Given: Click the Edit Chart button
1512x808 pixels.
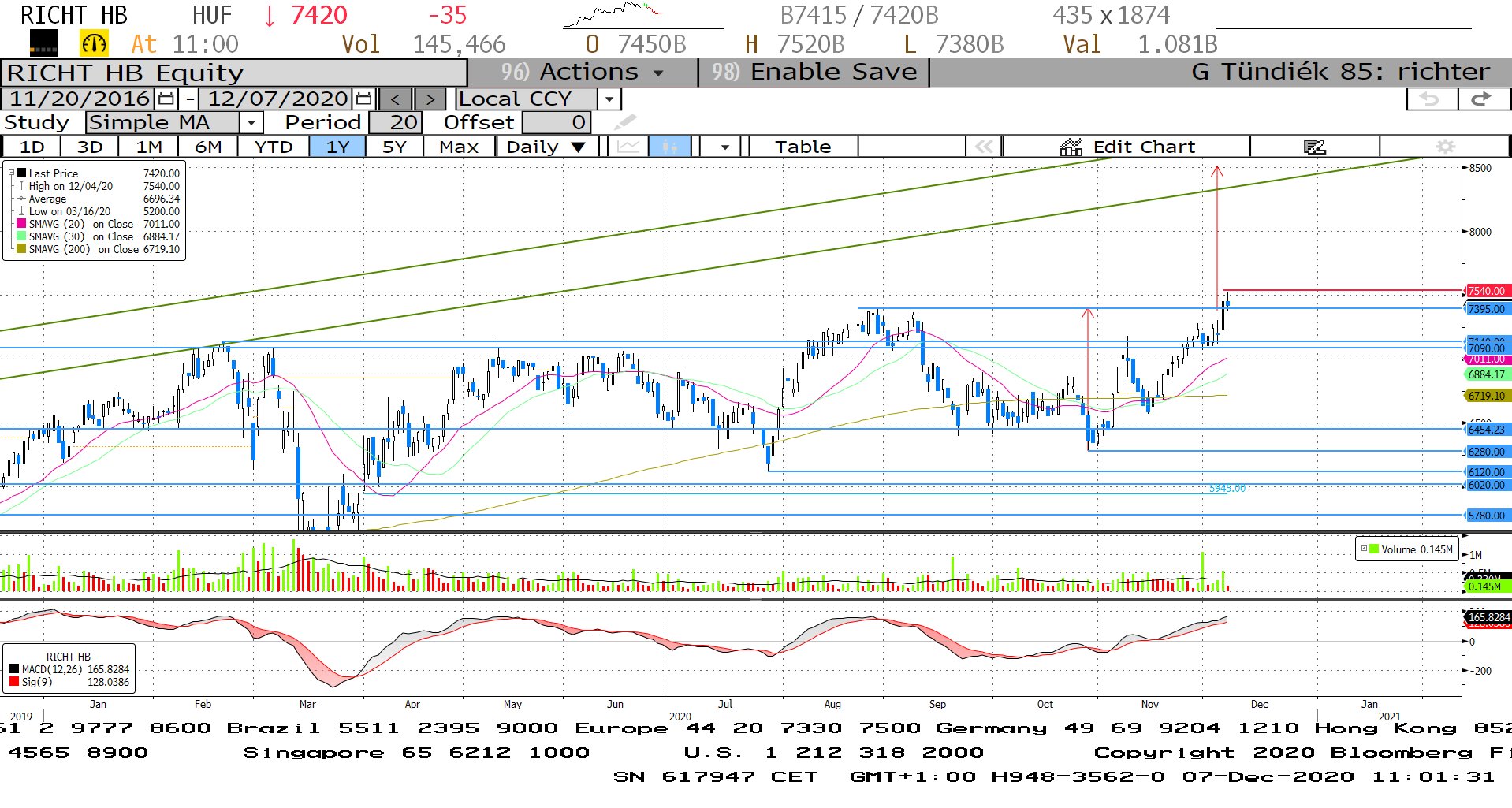Looking at the screenshot, I should (x=1127, y=147).
